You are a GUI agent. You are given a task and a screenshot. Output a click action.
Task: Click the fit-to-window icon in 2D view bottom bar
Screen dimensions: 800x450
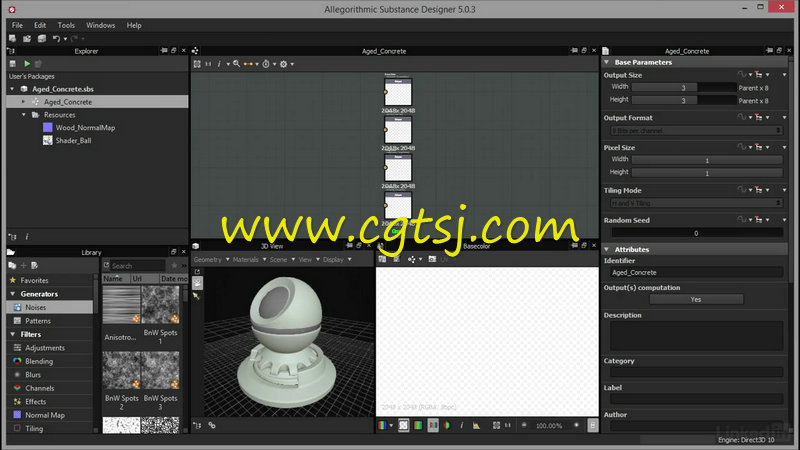[x=496, y=425]
